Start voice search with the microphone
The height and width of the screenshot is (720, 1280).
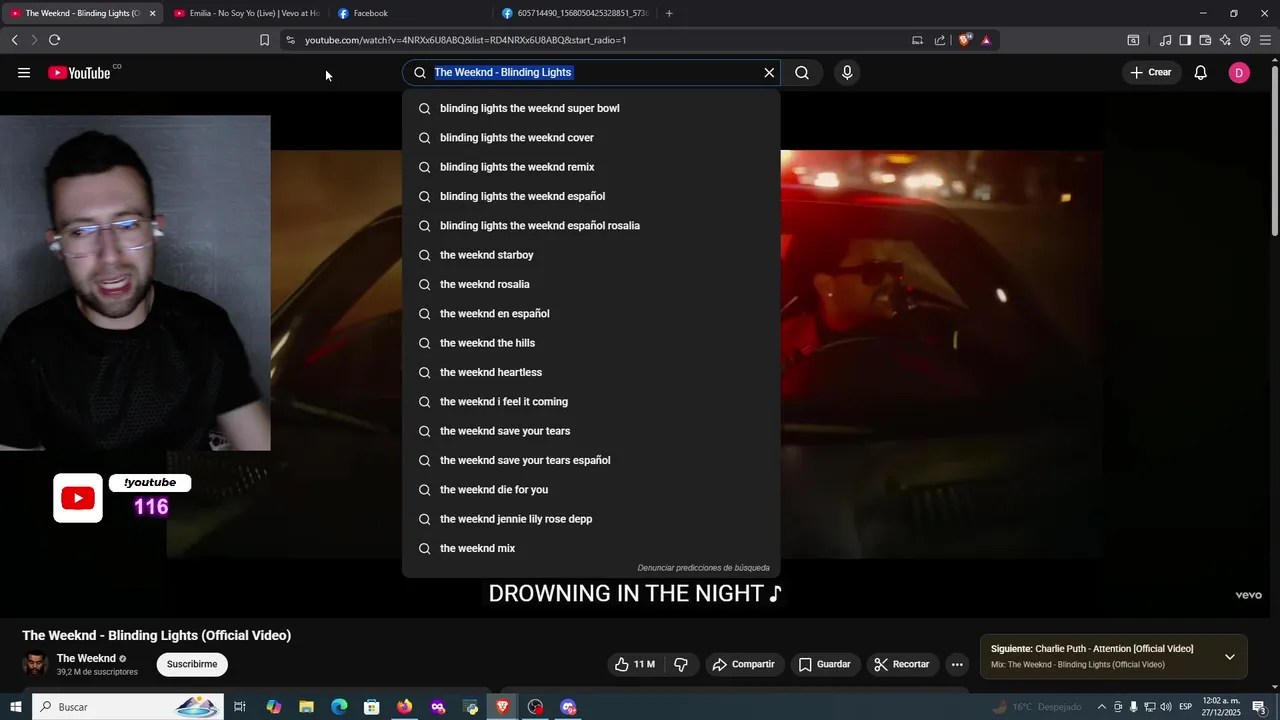point(847,72)
